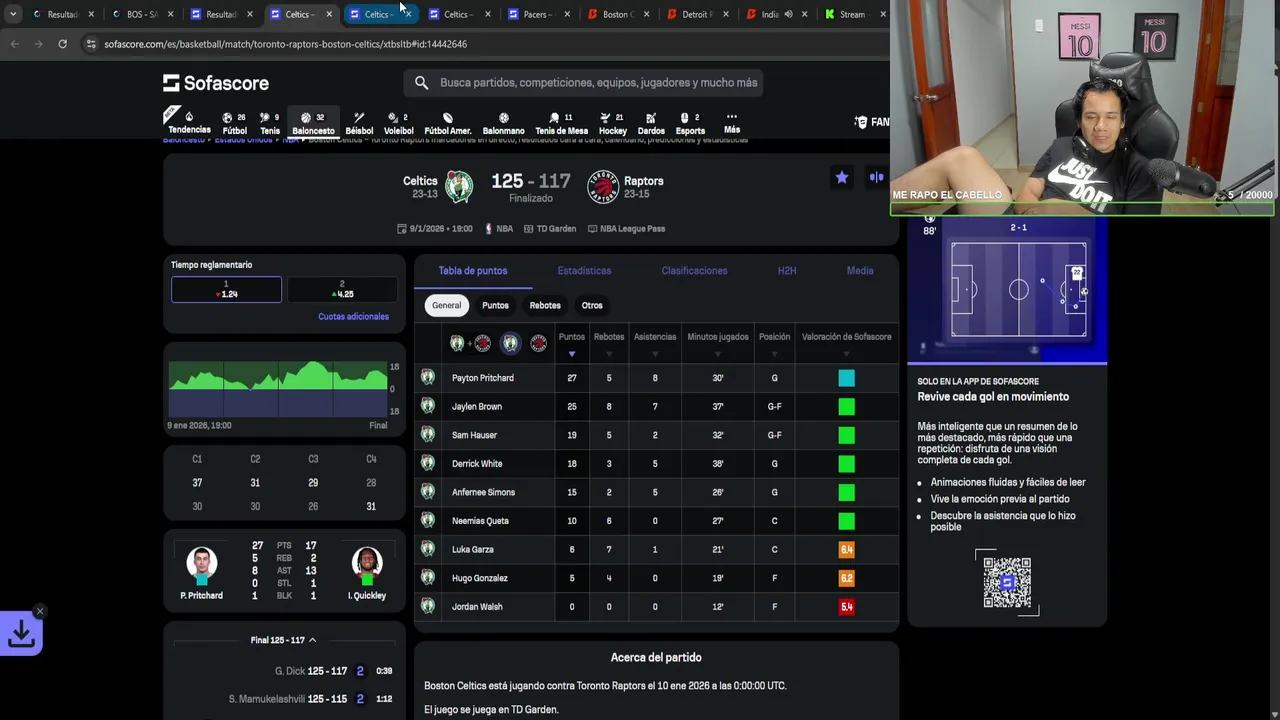
Task: Filter table to Celtics players only
Action: 511,344
